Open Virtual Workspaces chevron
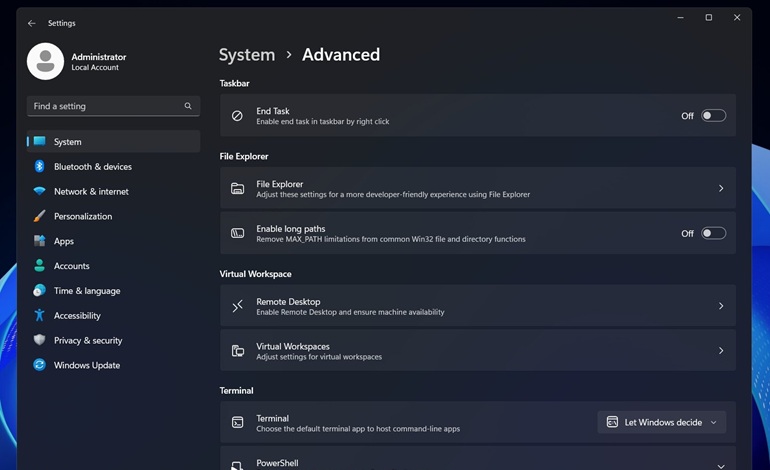Screen dimensions: 770x470 coord(721,351)
